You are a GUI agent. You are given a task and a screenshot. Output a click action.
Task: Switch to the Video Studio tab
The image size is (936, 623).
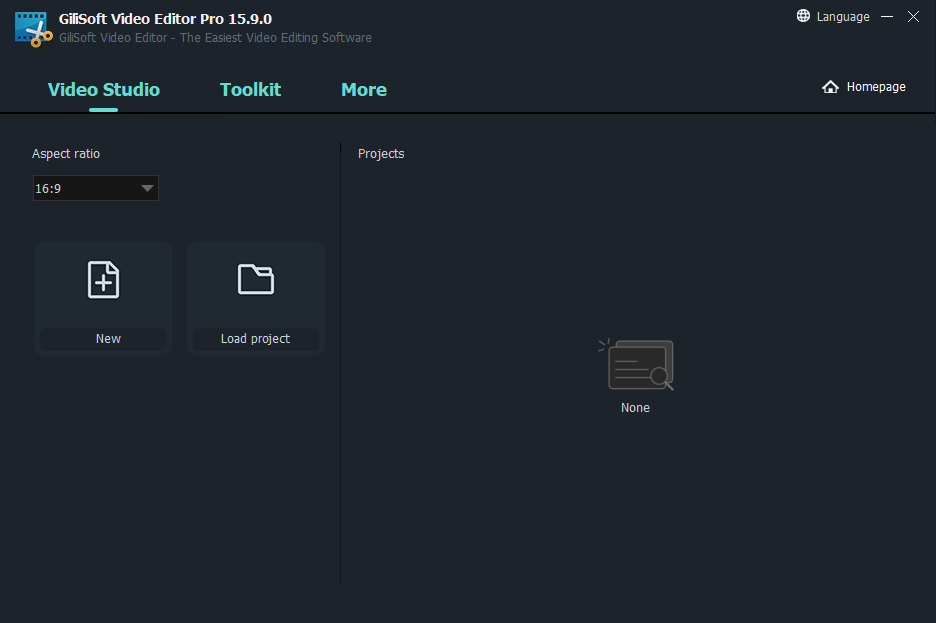pos(104,90)
